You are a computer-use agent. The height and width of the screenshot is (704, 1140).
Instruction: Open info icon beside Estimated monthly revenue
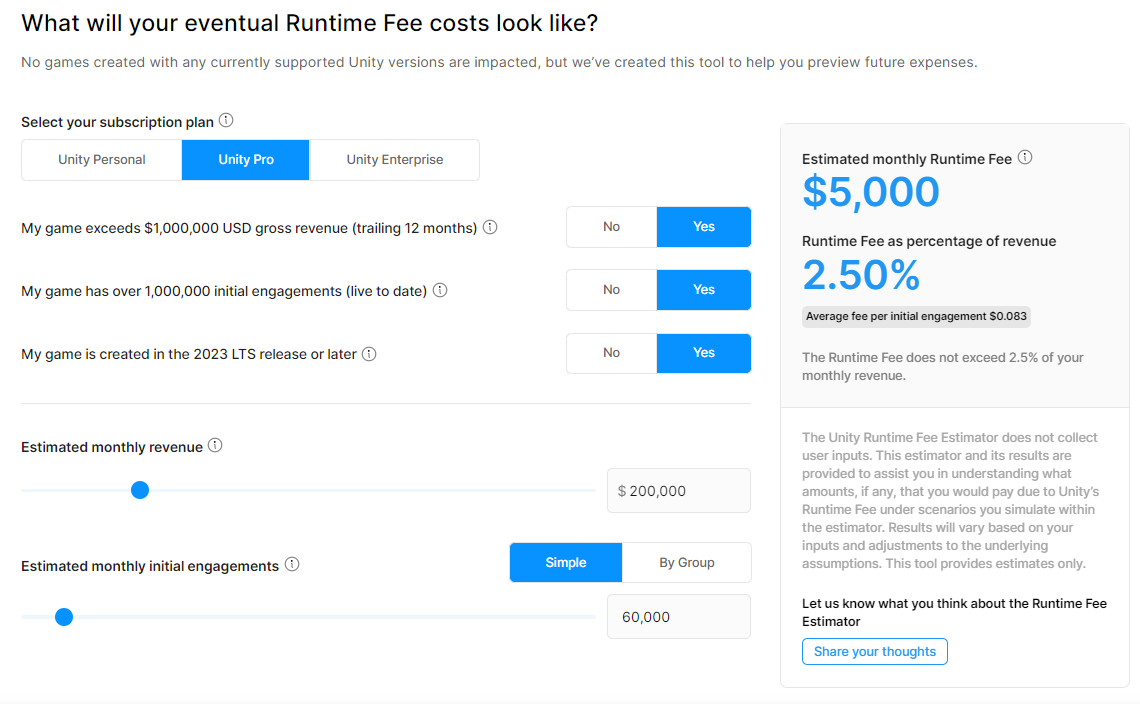click(215, 445)
